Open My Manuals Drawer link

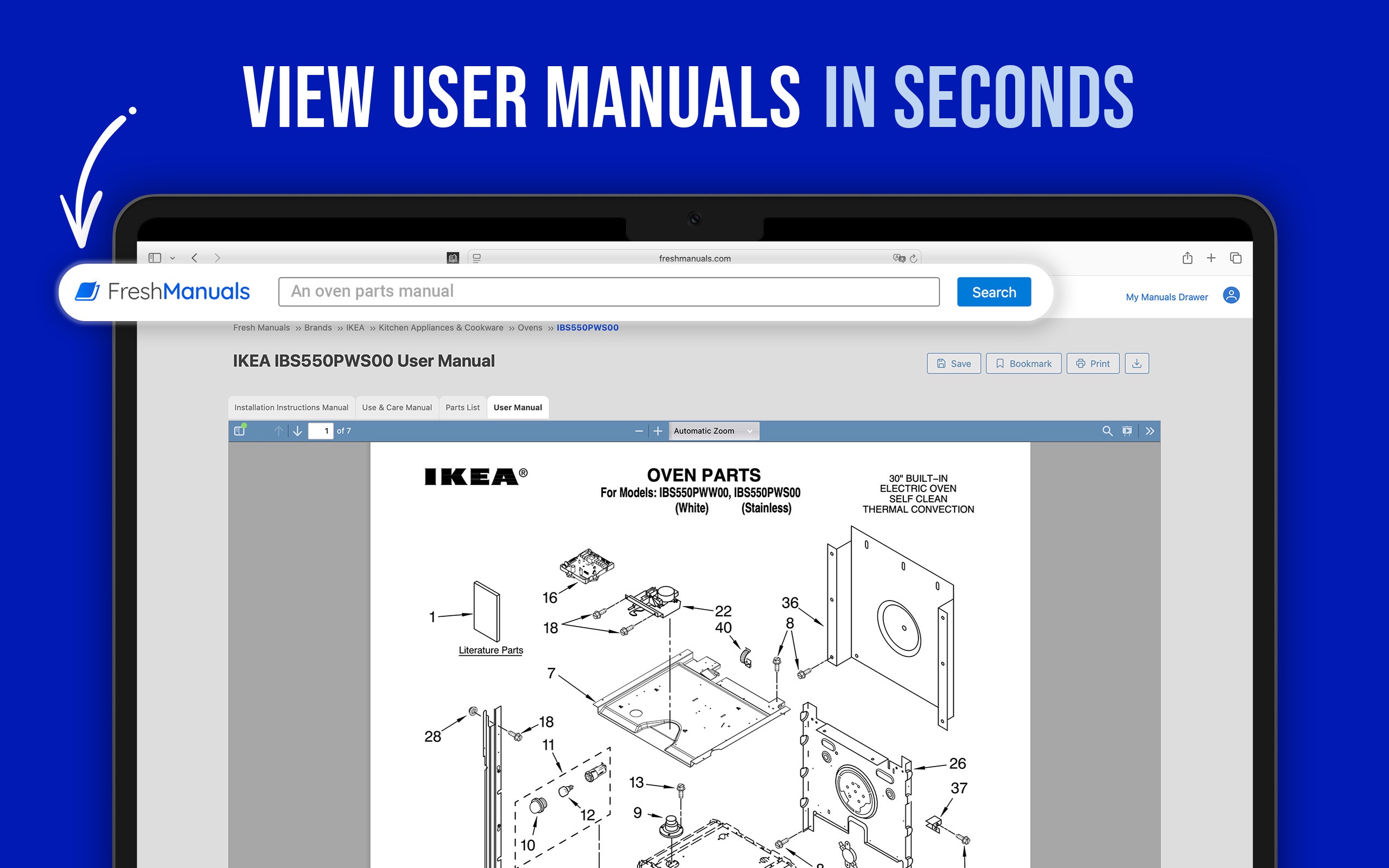(x=1167, y=297)
